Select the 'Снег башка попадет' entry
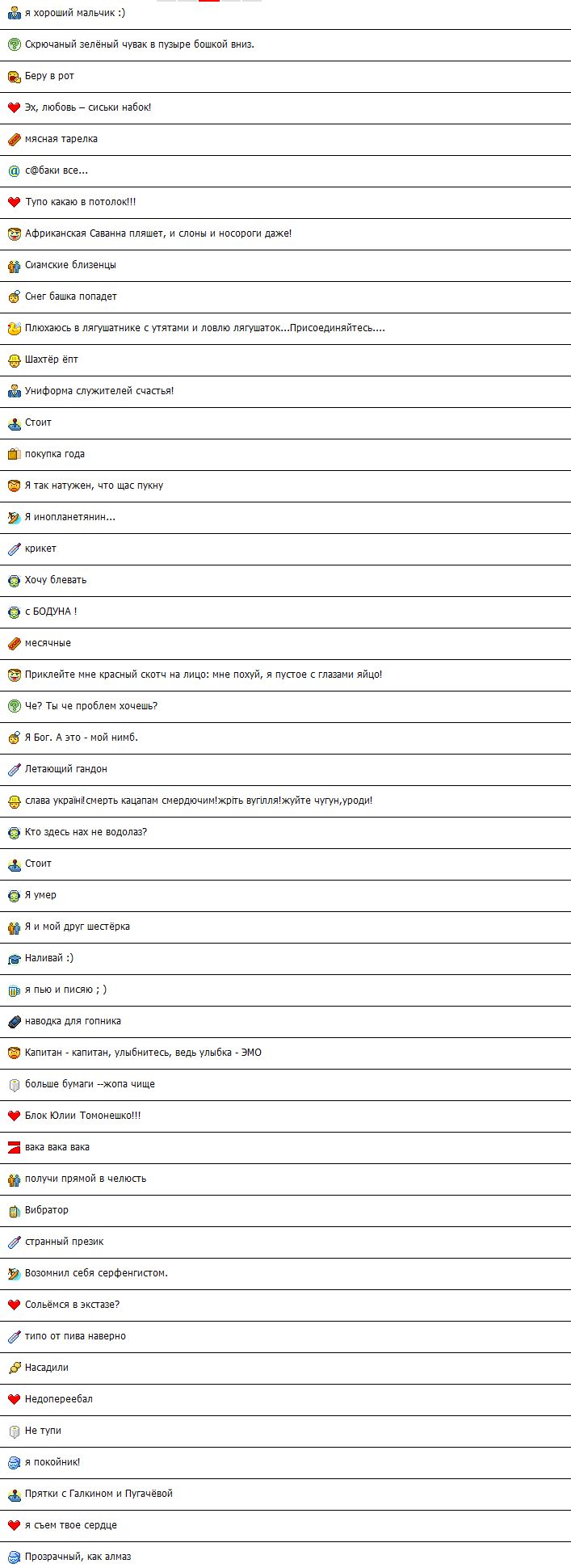Screen dimensions: 571x1568 (x=285, y=296)
